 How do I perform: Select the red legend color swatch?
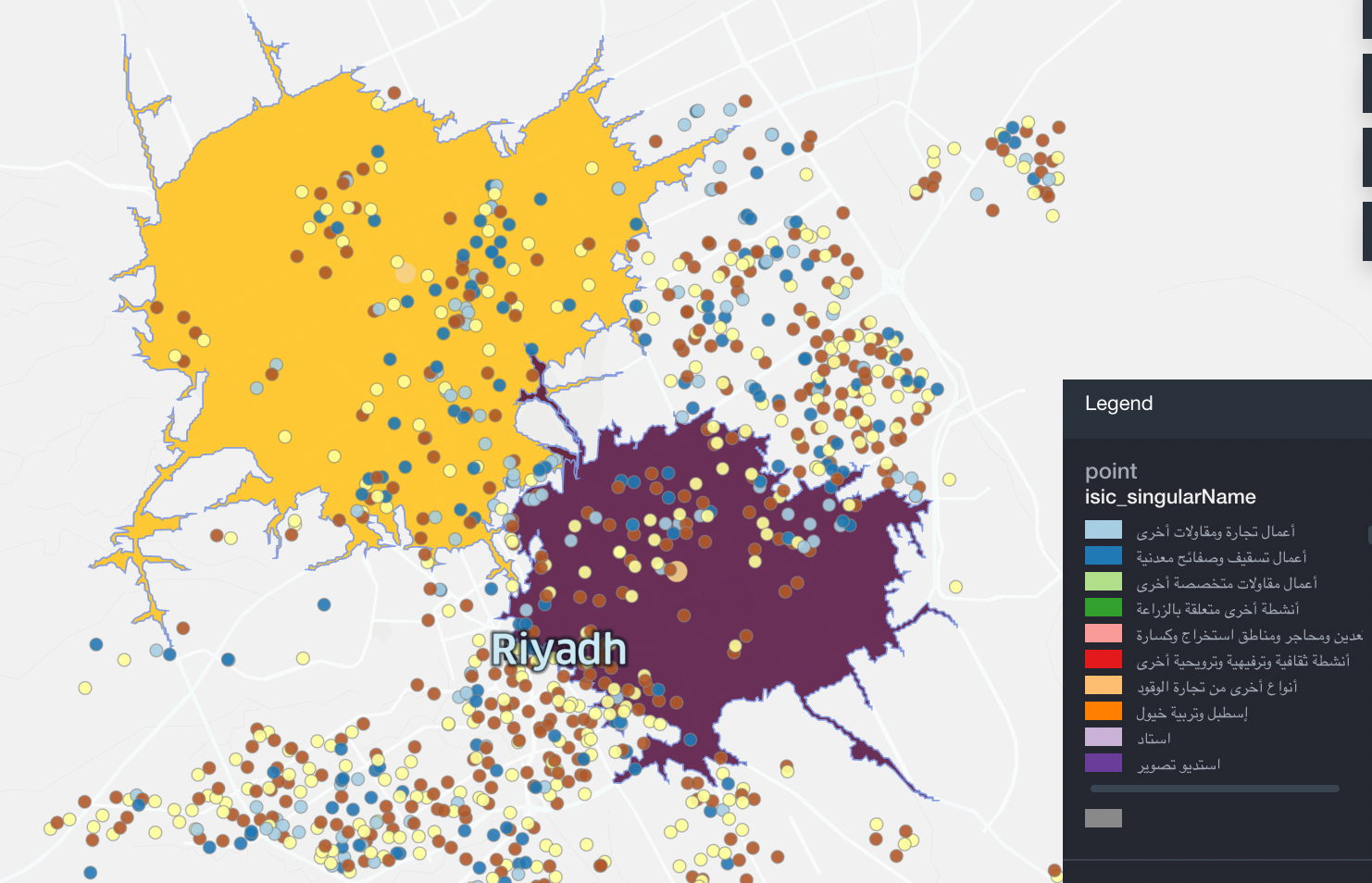pos(1104,660)
